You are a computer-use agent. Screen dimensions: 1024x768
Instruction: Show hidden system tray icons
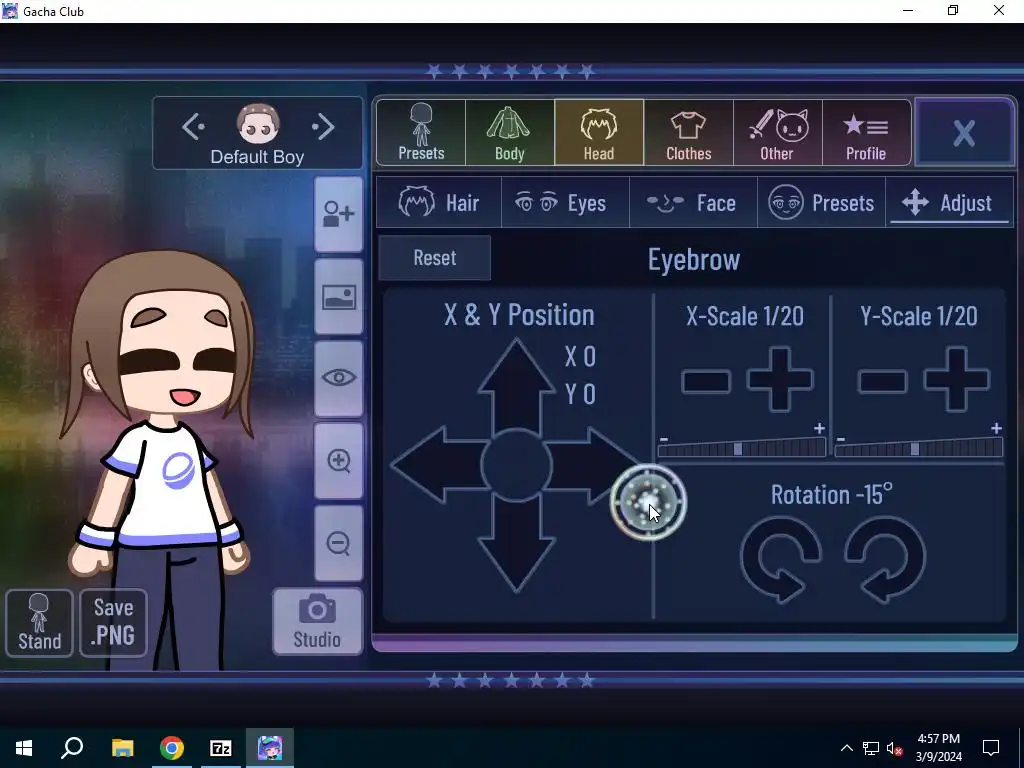click(x=846, y=748)
